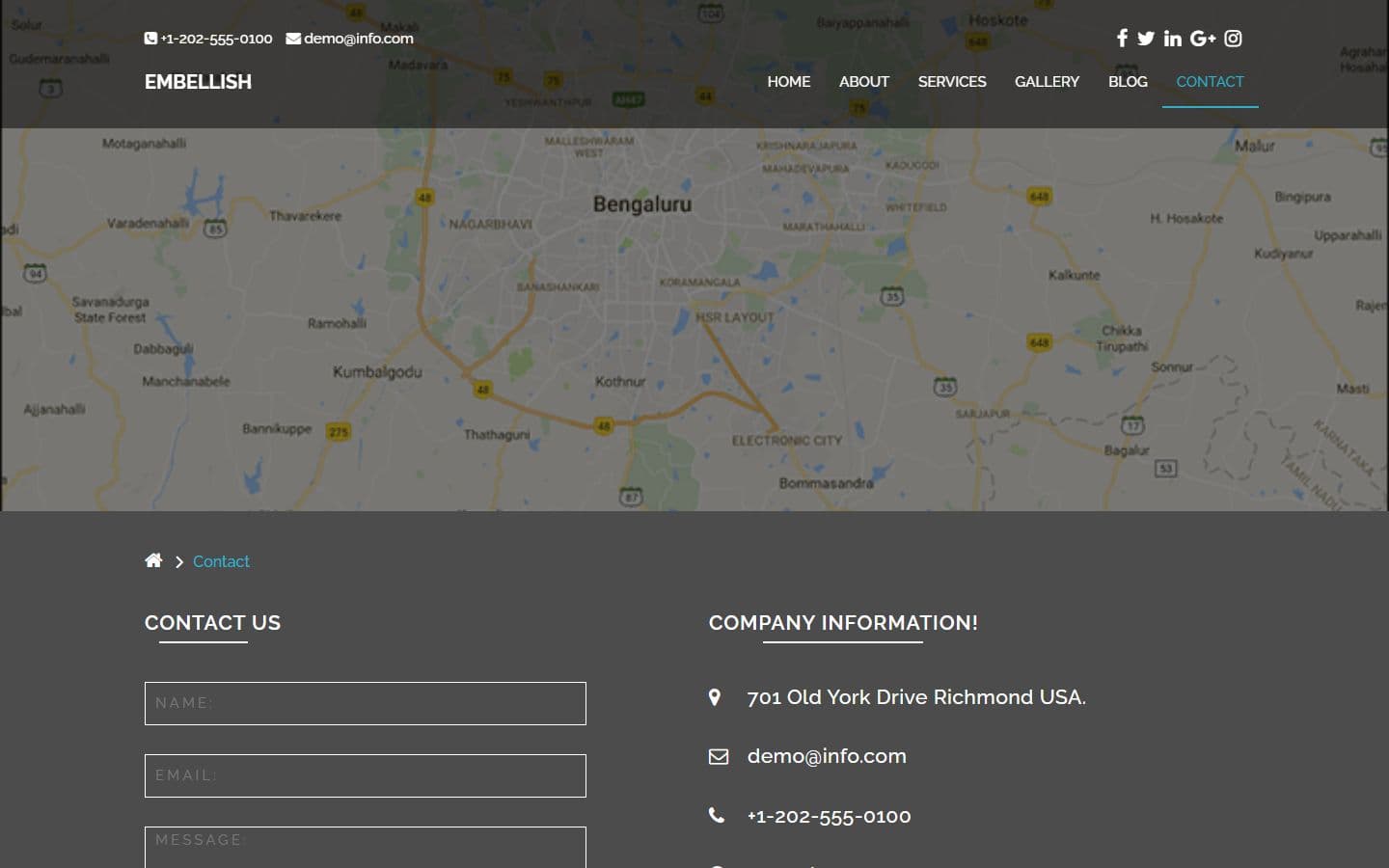The image size is (1389, 868).
Task: Open the Gallery menu item
Action: pos(1047,82)
